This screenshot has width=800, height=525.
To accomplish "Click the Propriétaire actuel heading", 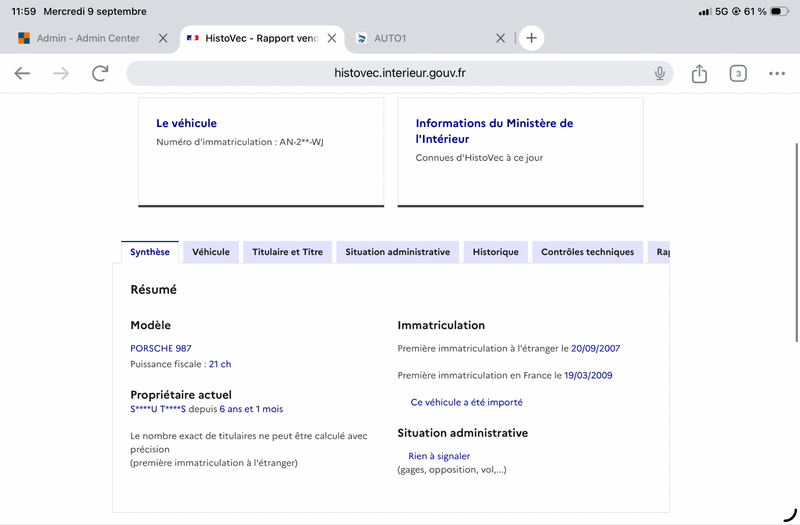I will [x=181, y=395].
